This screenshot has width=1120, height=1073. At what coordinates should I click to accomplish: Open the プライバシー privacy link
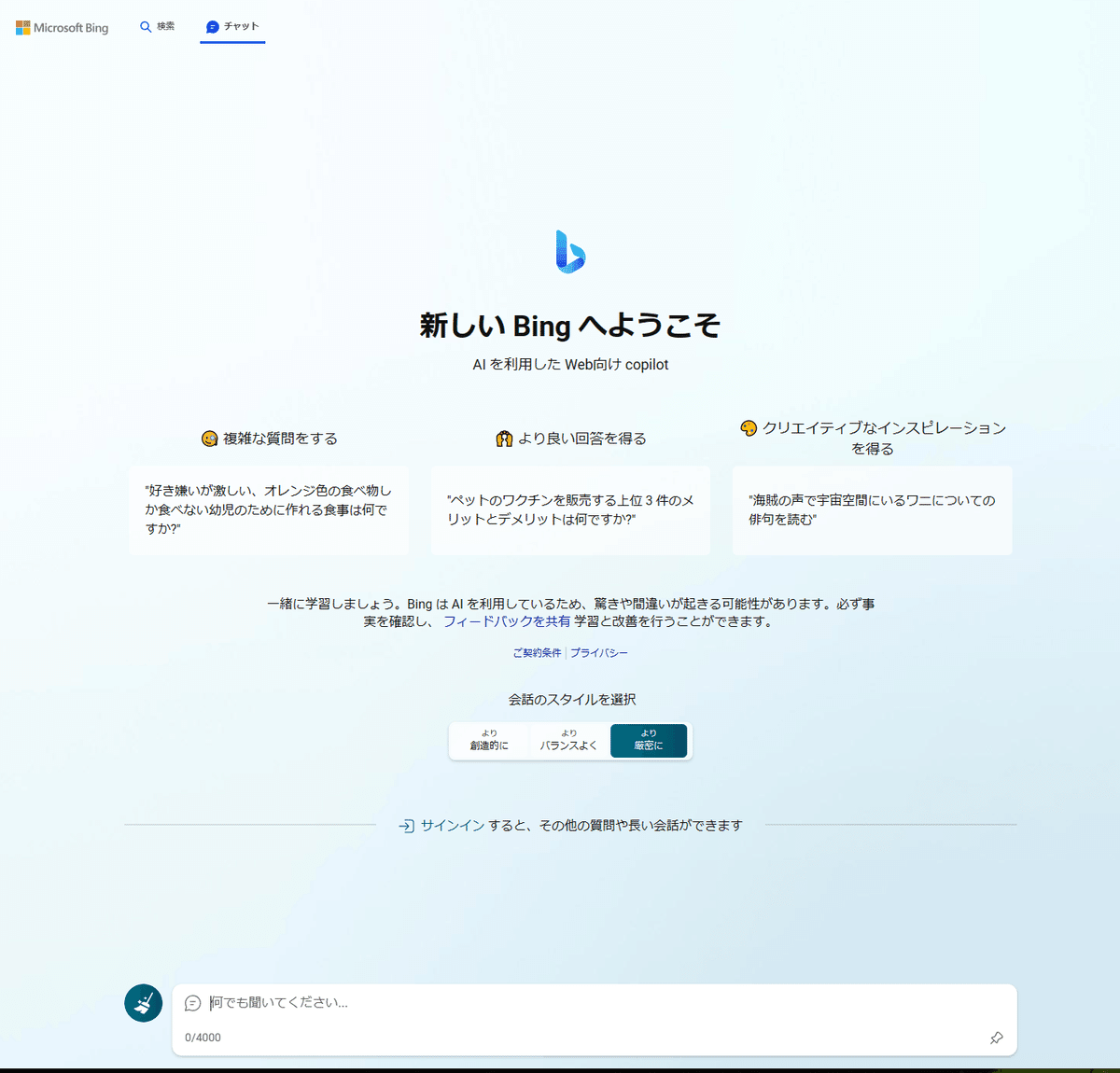click(599, 653)
